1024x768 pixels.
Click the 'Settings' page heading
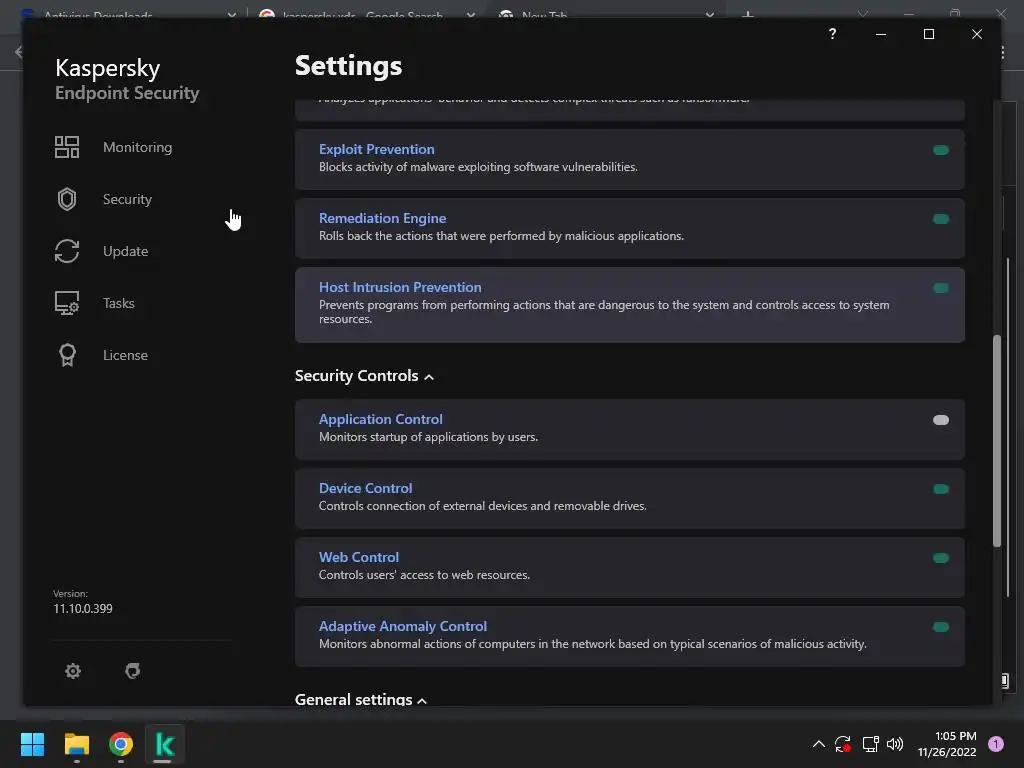(348, 66)
